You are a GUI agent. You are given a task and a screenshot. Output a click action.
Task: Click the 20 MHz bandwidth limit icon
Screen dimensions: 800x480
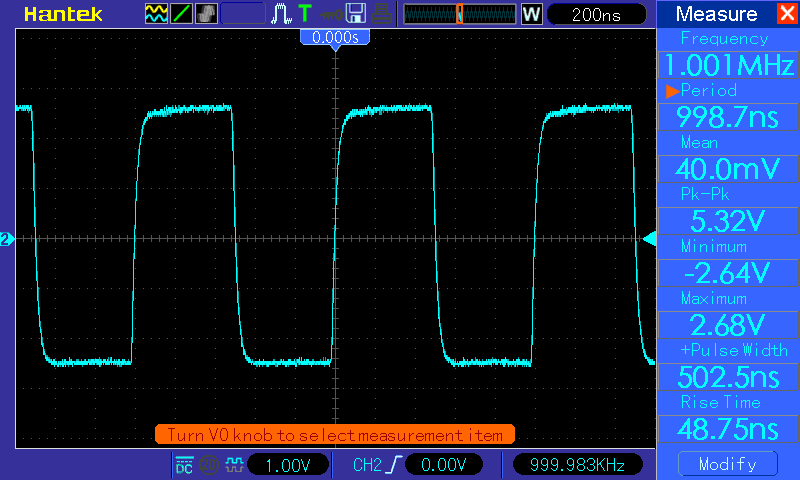coord(208,465)
